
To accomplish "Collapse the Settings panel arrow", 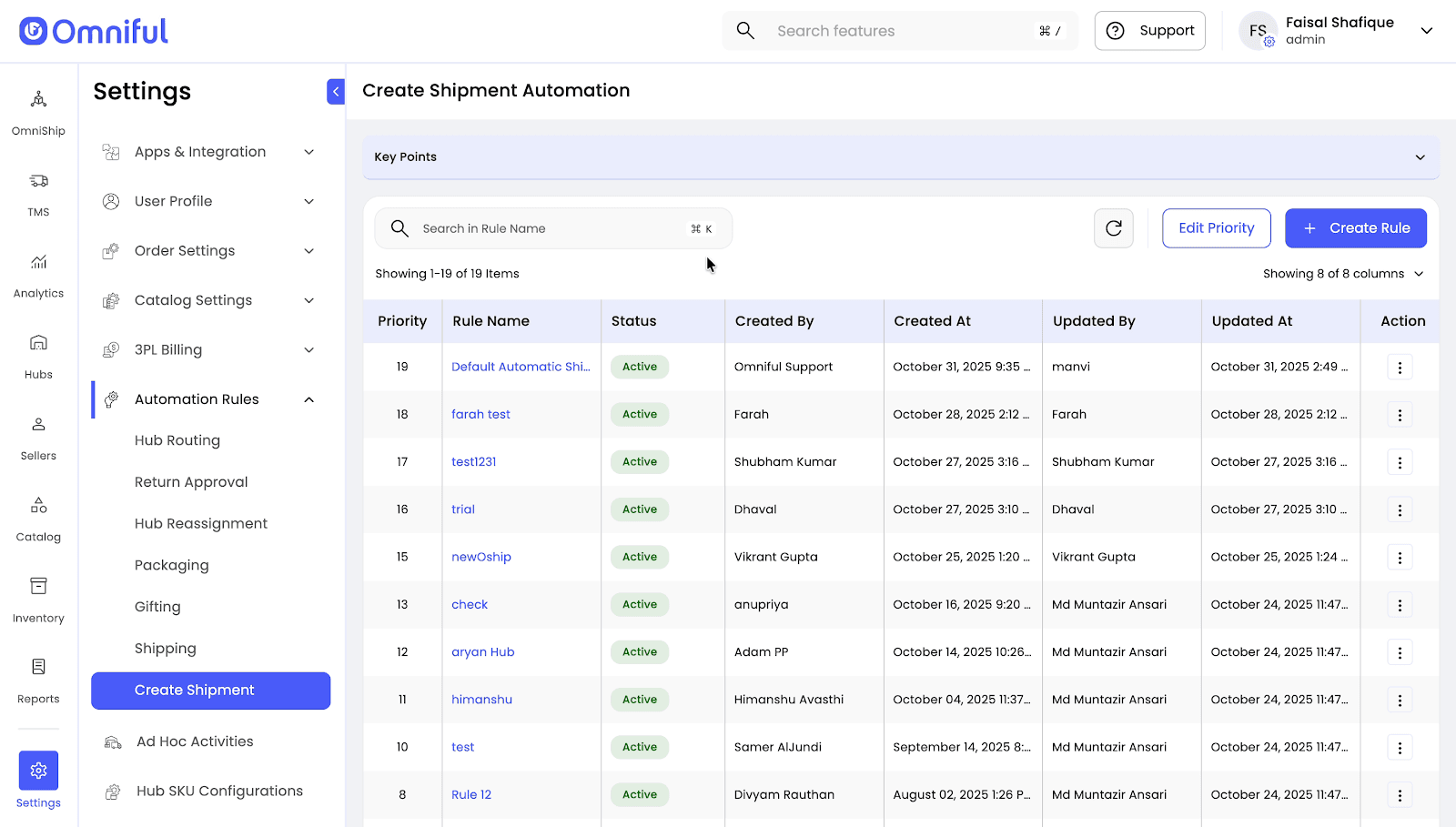I will tap(336, 91).
